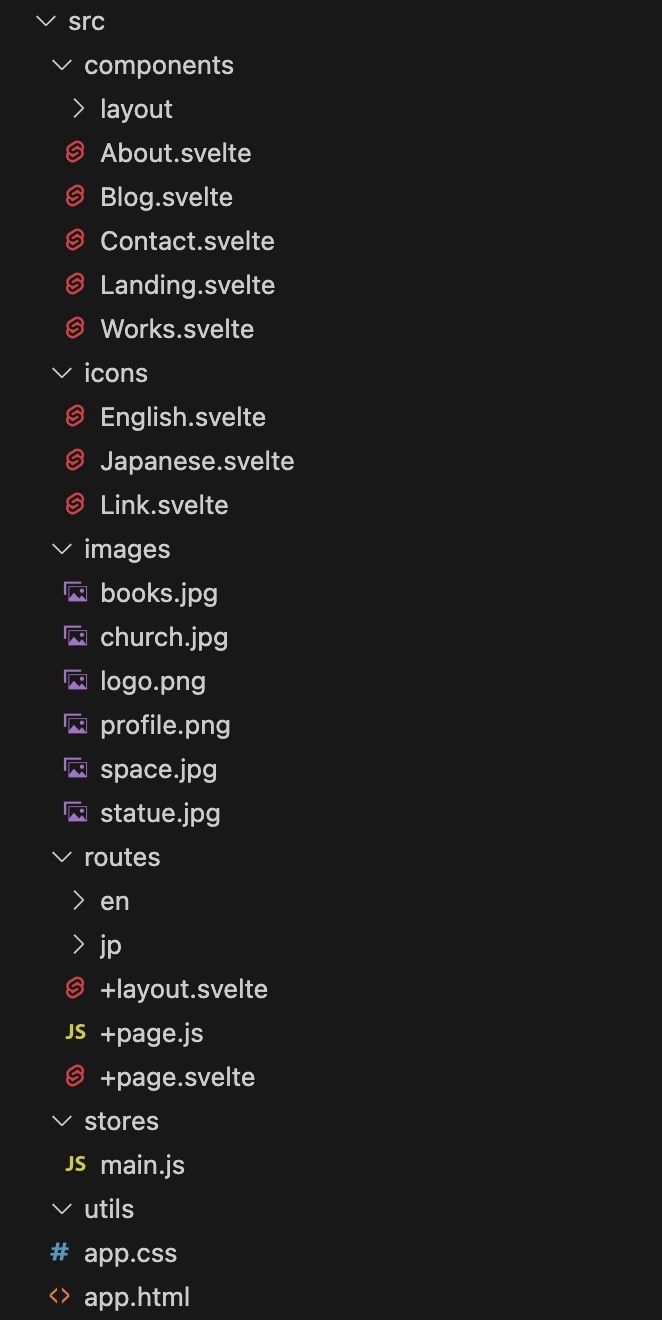Collapse the images folder
The image size is (662, 1320).
tap(62, 549)
